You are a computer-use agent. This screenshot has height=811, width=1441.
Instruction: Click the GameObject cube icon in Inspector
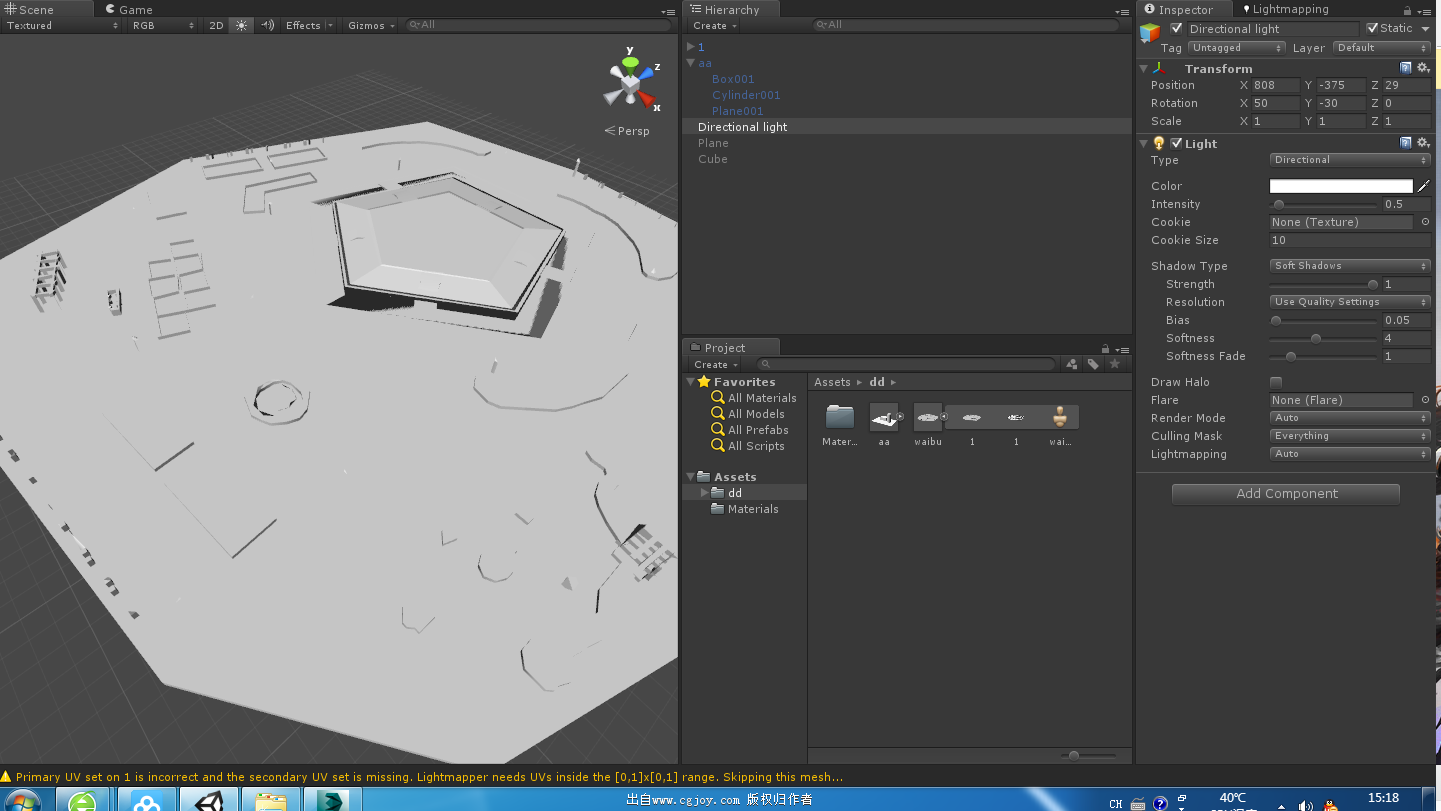pyautogui.click(x=1150, y=33)
